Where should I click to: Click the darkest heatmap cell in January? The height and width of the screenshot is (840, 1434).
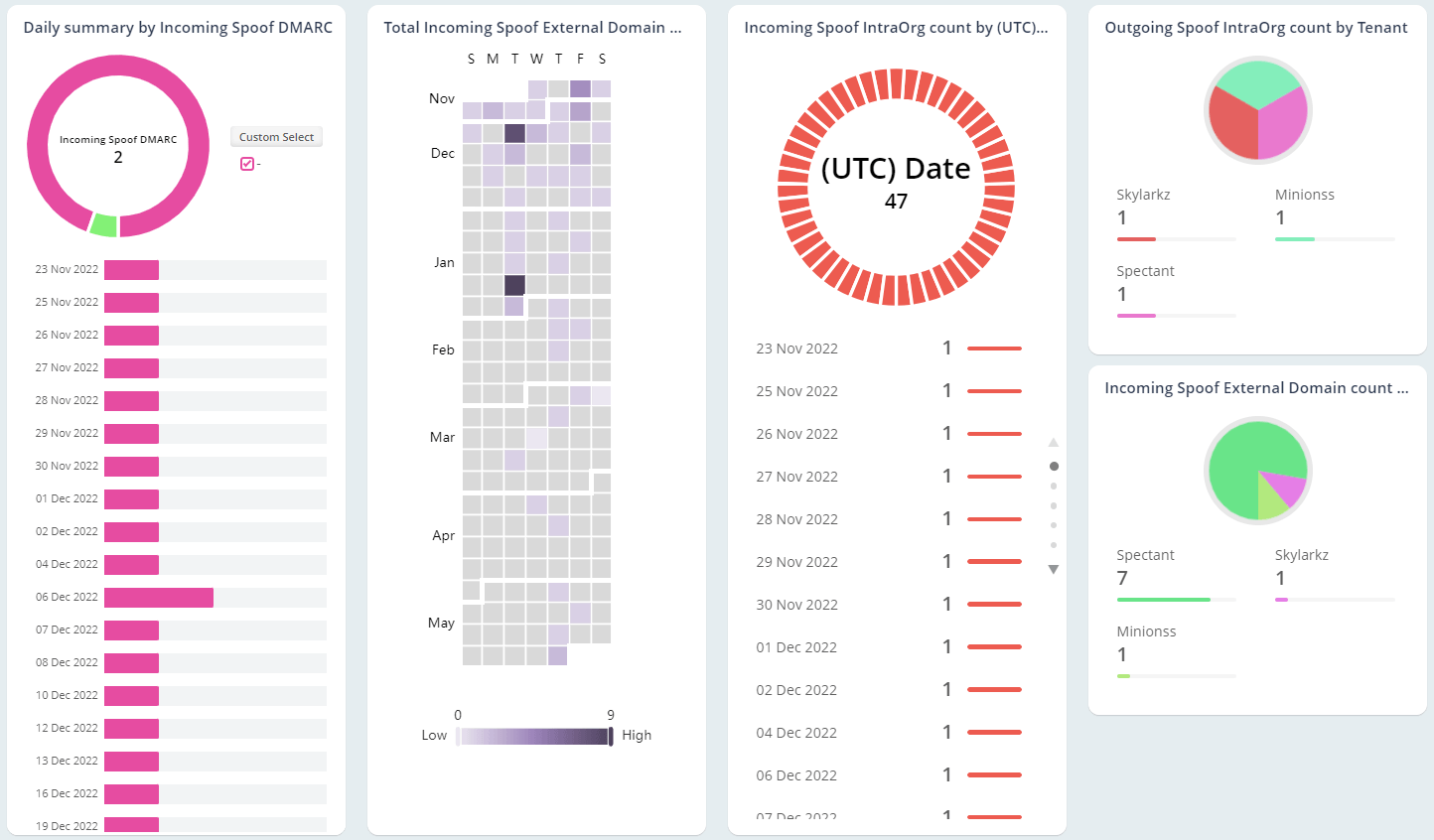click(513, 284)
